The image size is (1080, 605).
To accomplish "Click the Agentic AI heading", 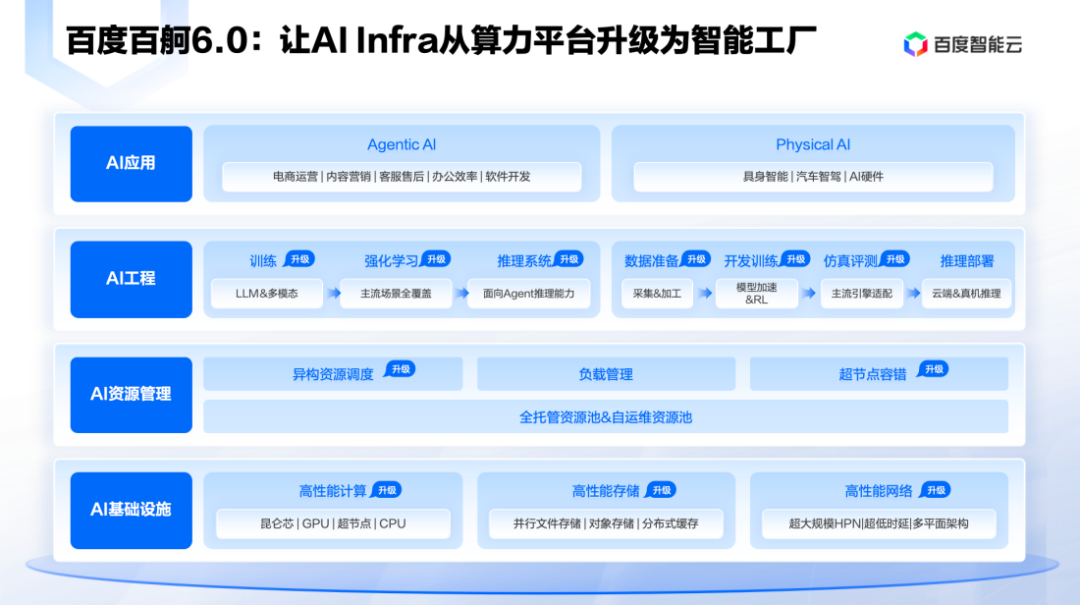I will pos(402,145).
